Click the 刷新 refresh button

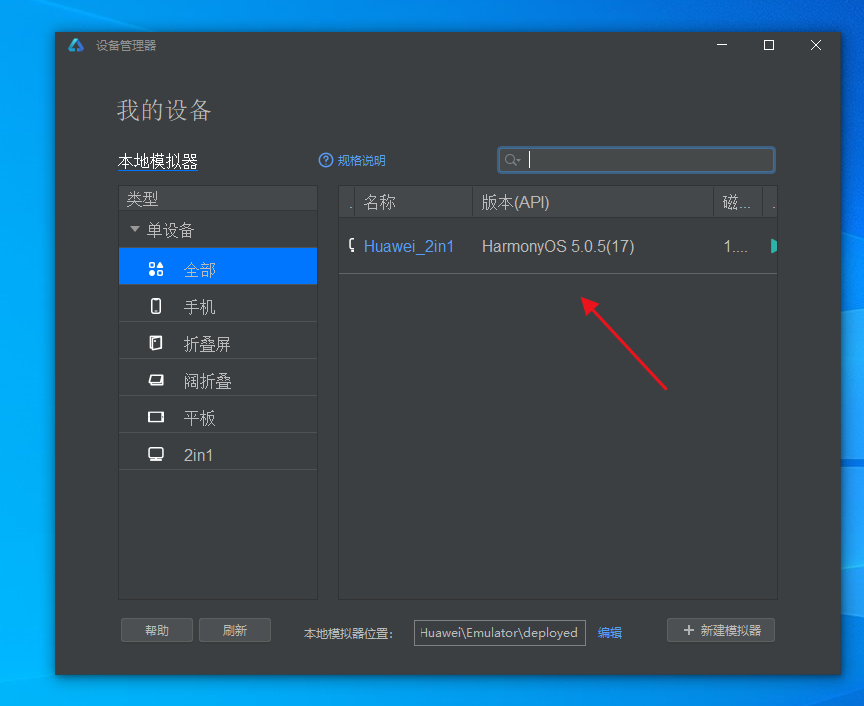(x=234, y=630)
